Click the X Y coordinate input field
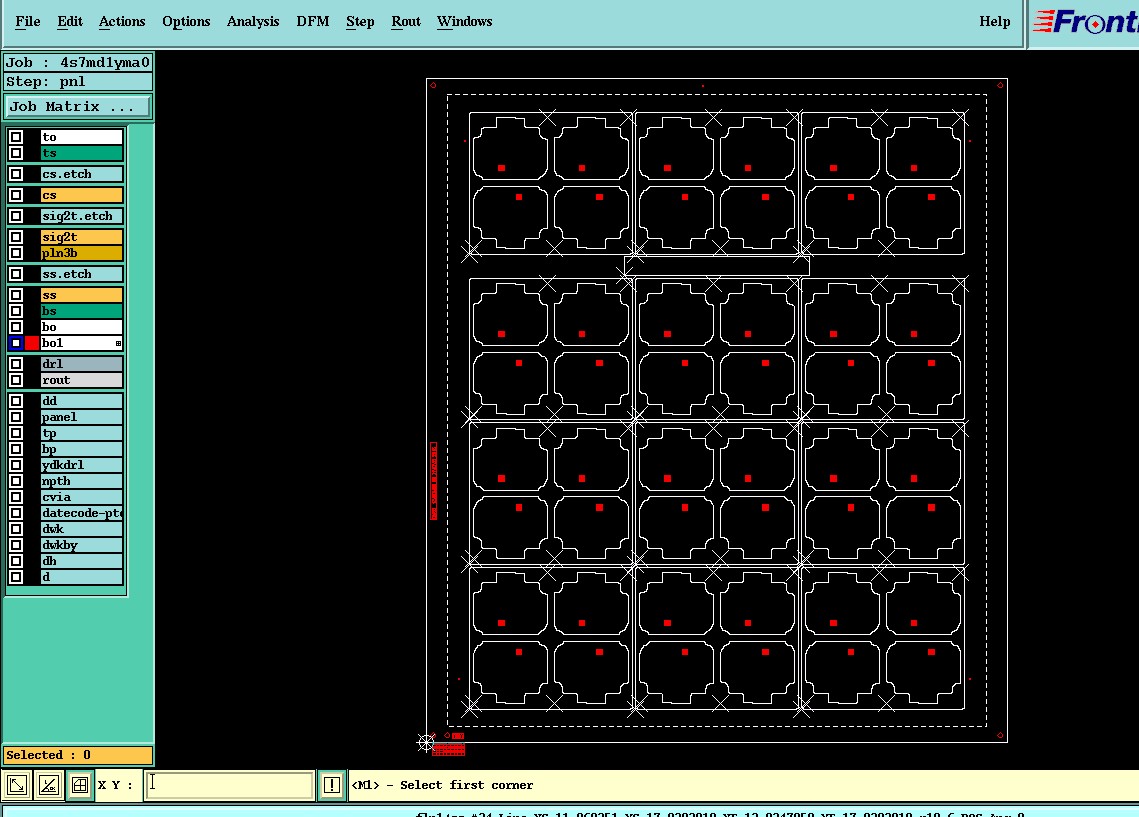This screenshot has width=1139, height=817. coord(230,785)
